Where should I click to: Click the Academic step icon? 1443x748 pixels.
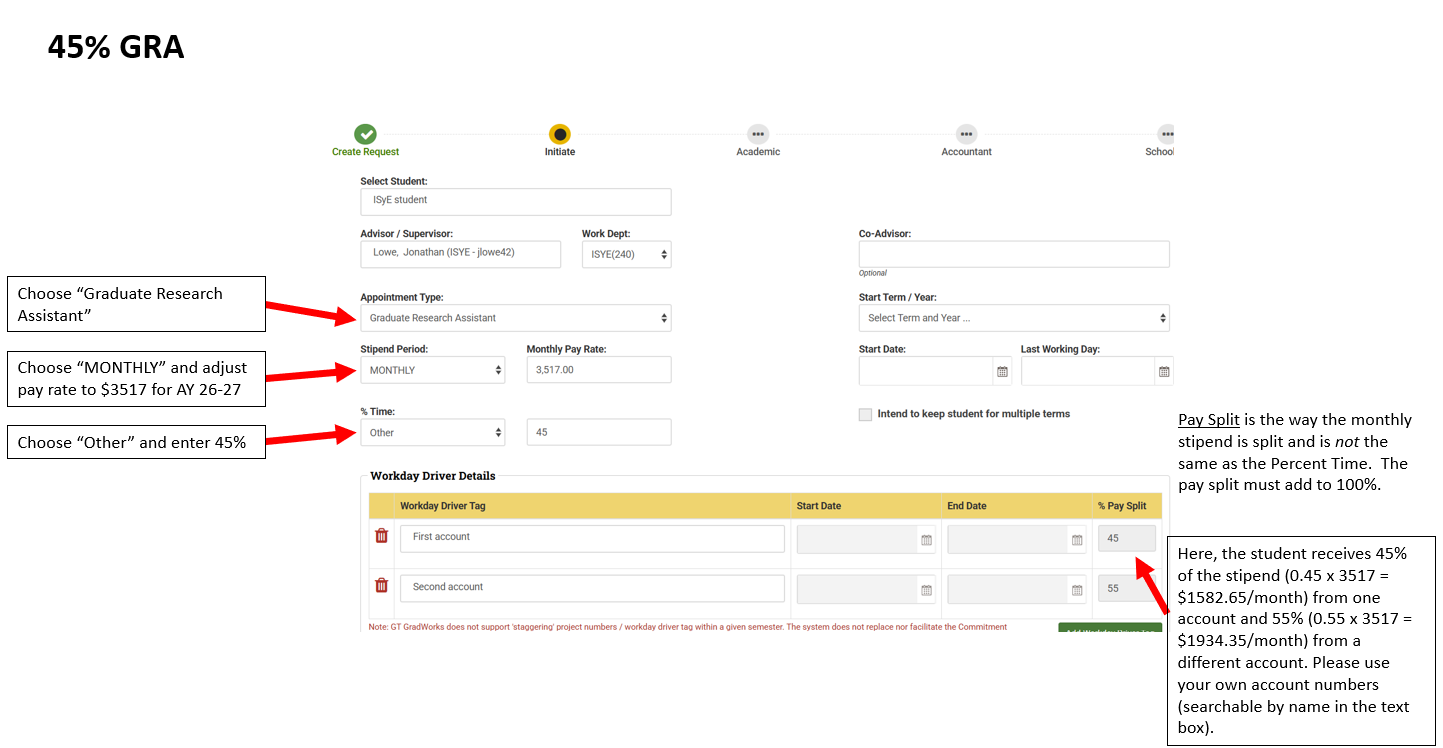tap(758, 134)
